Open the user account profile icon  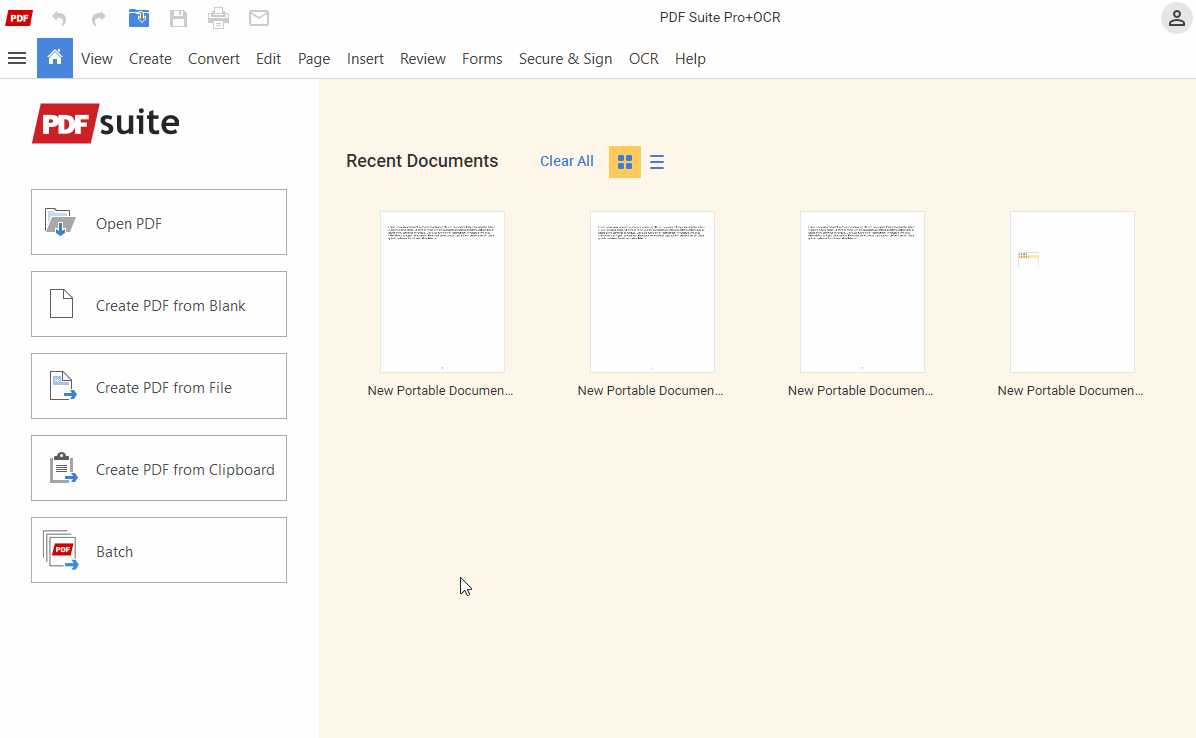(1176, 18)
